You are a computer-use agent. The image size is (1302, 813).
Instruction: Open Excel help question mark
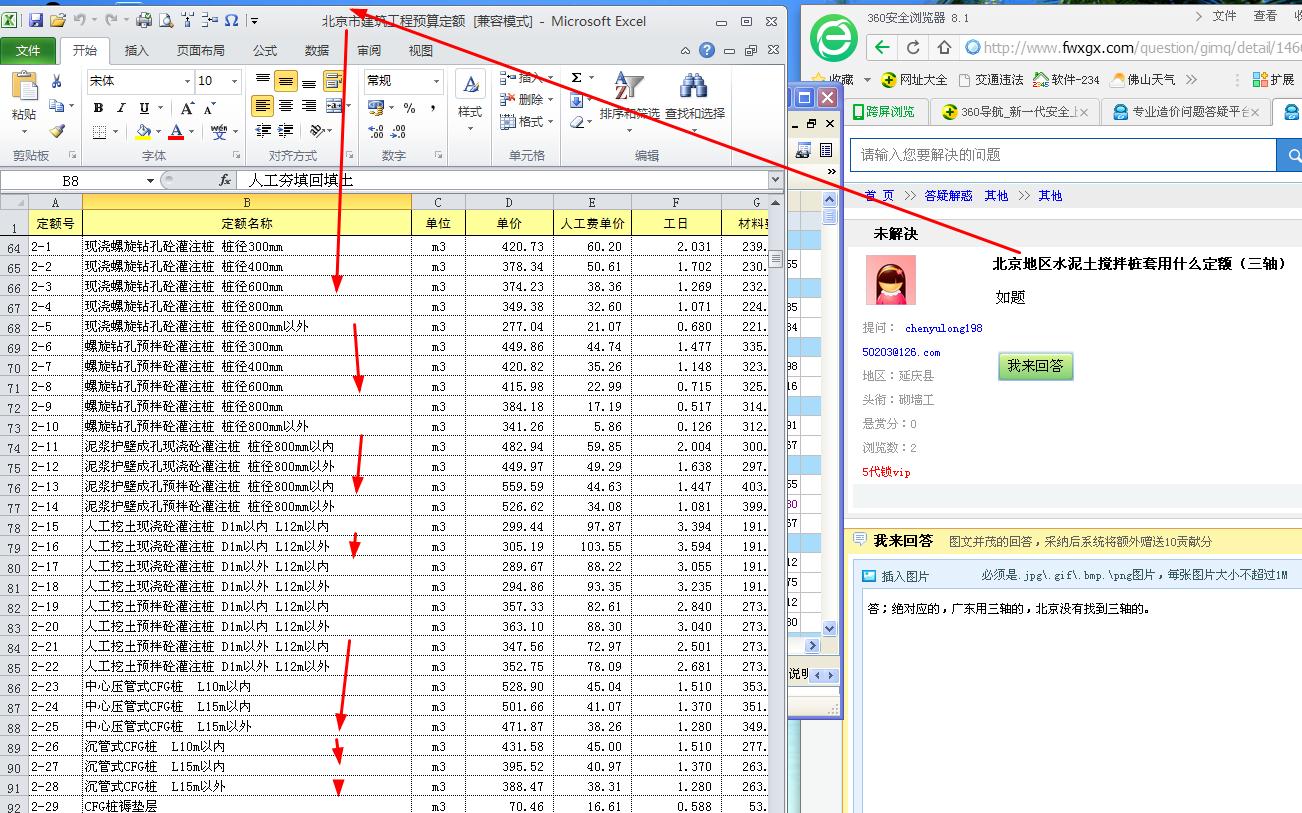(x=707, y=50)
